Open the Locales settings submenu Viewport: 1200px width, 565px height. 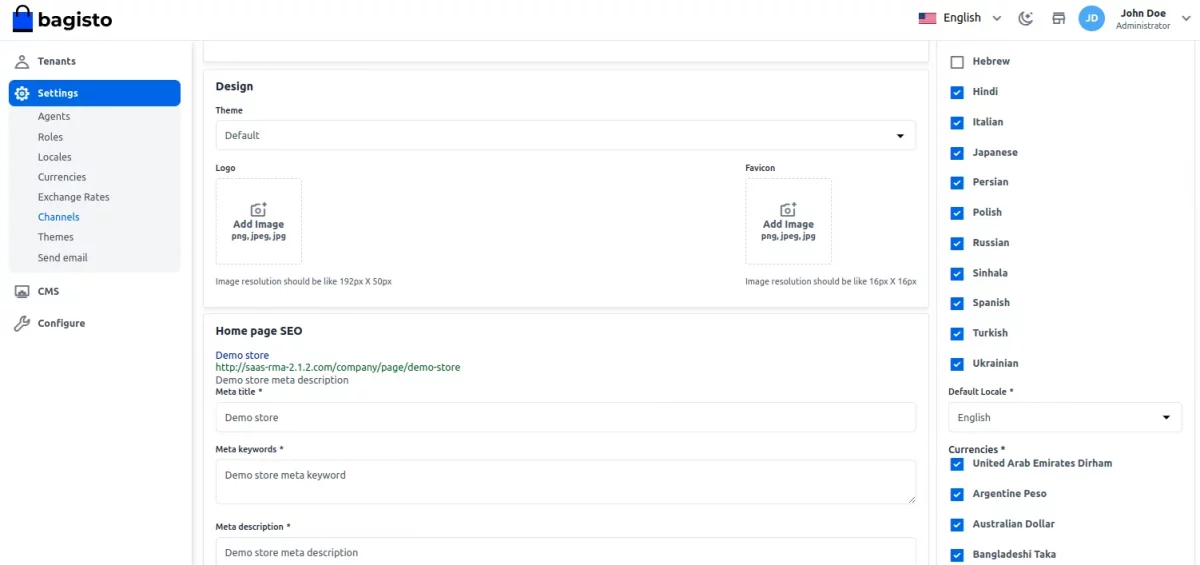pos(55,157)
